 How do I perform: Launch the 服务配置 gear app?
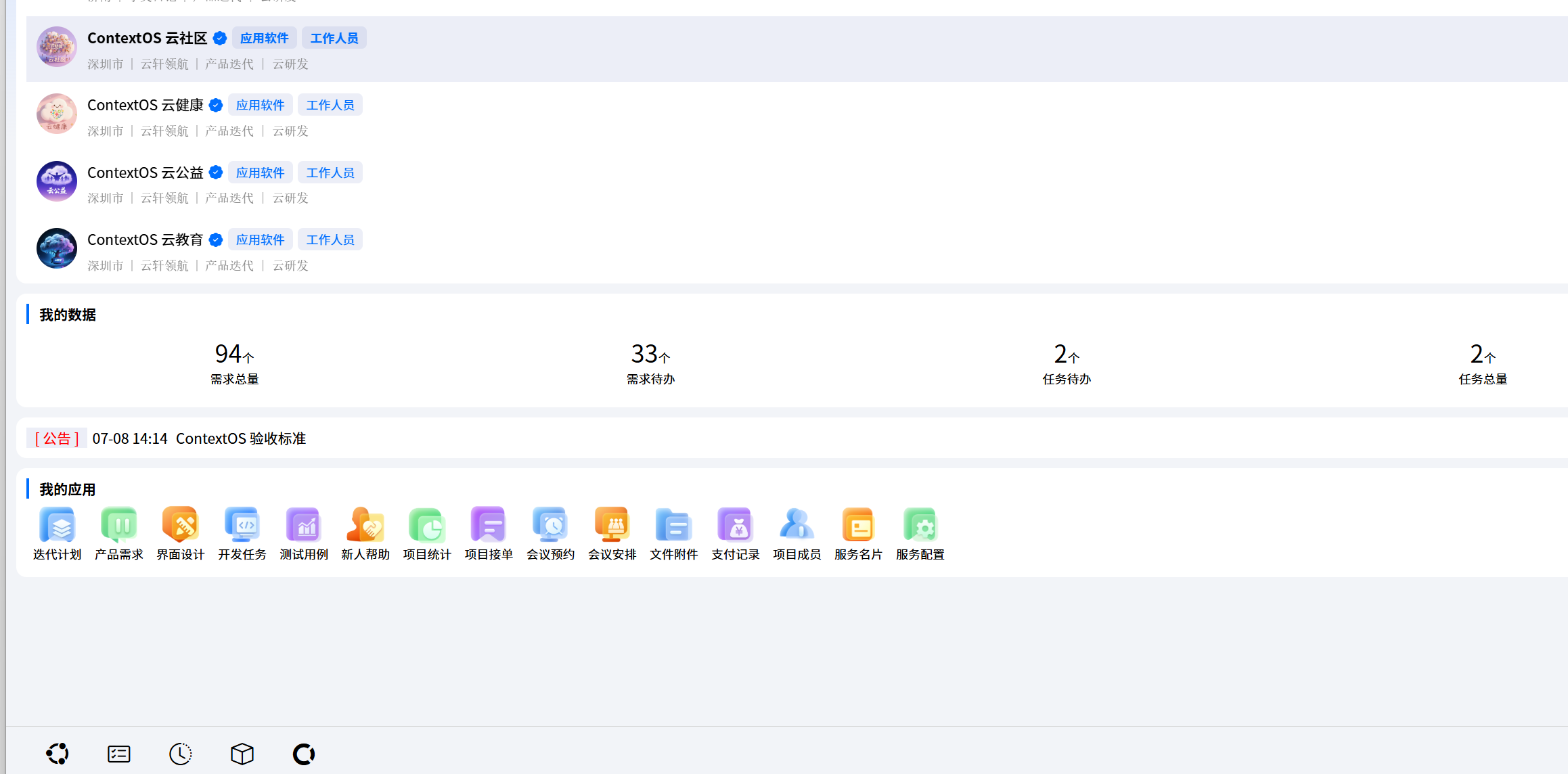point(920,526)
